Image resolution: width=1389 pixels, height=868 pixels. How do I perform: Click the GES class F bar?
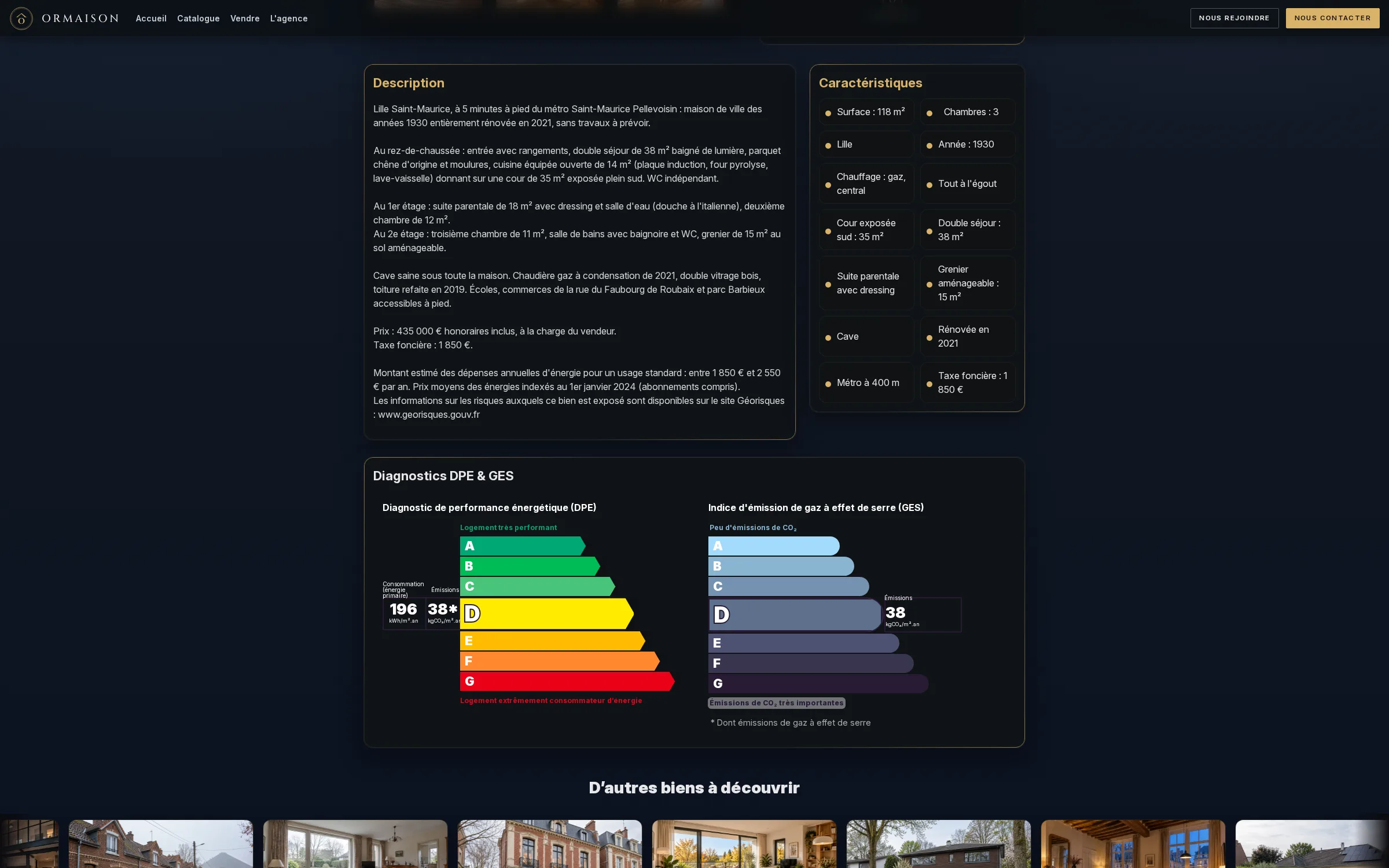pos(811,663)
